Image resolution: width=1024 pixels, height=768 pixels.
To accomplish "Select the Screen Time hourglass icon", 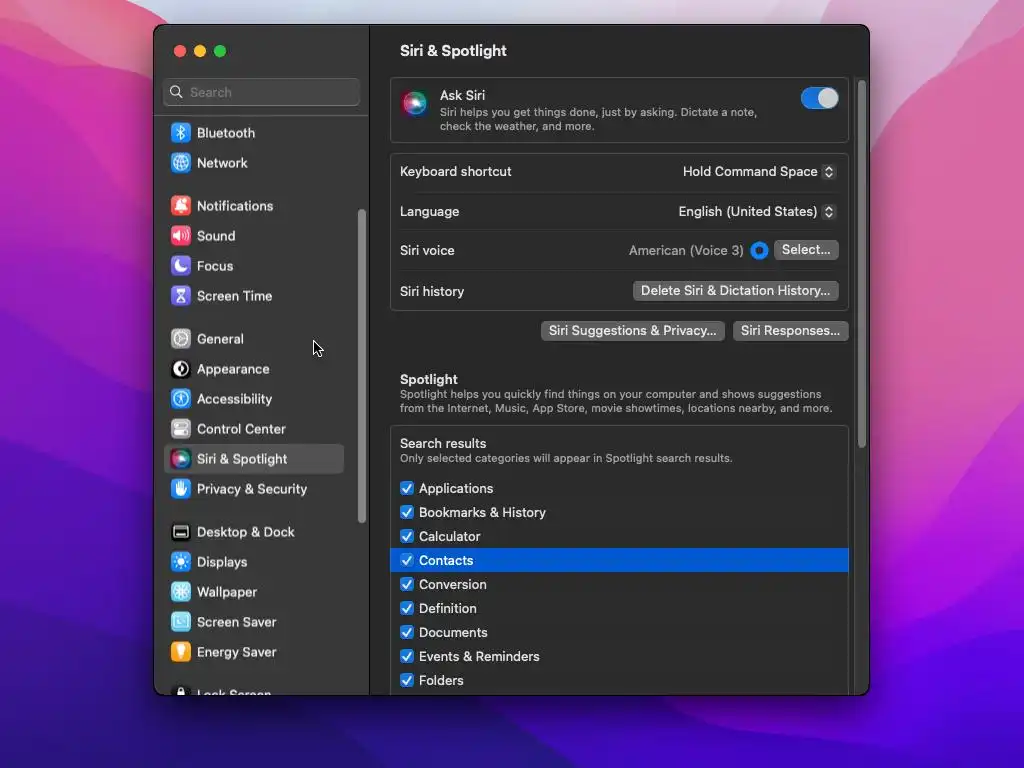I will point(181,296).
